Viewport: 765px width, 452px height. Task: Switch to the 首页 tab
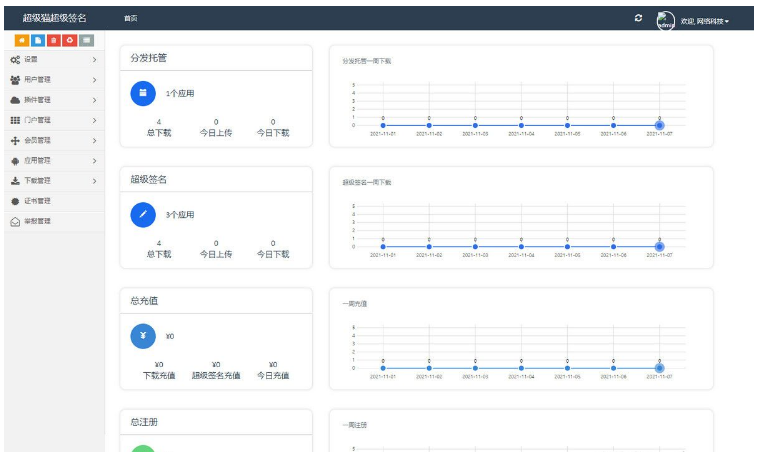(130, 19)
